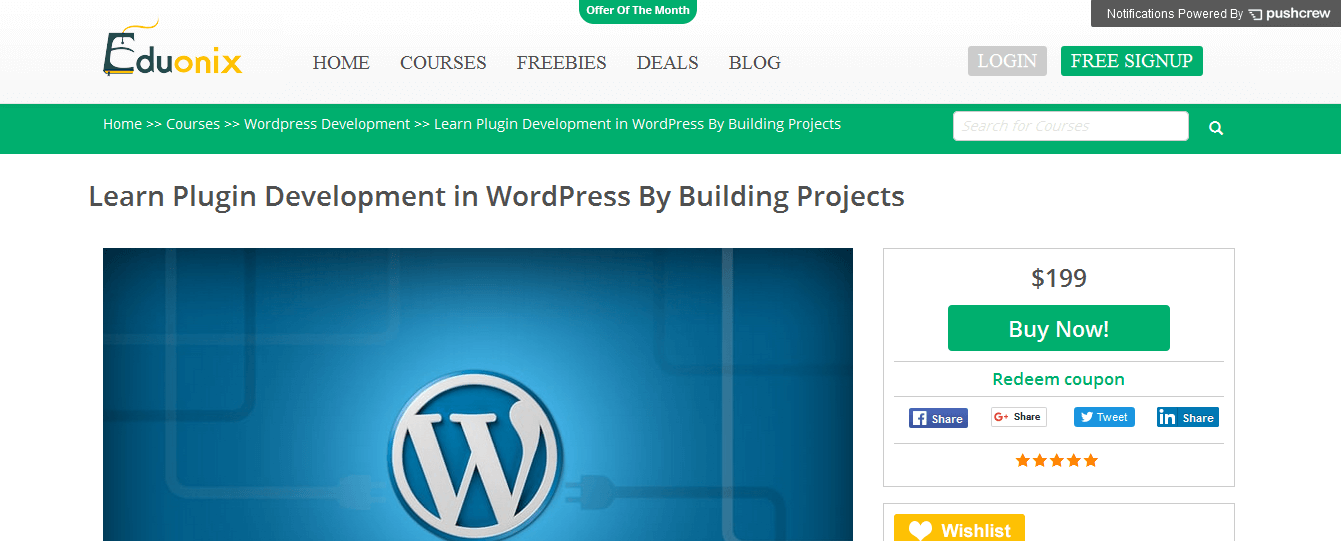
Task: Click the plugin course breadcrumb link
Action: tap(637, 124)
